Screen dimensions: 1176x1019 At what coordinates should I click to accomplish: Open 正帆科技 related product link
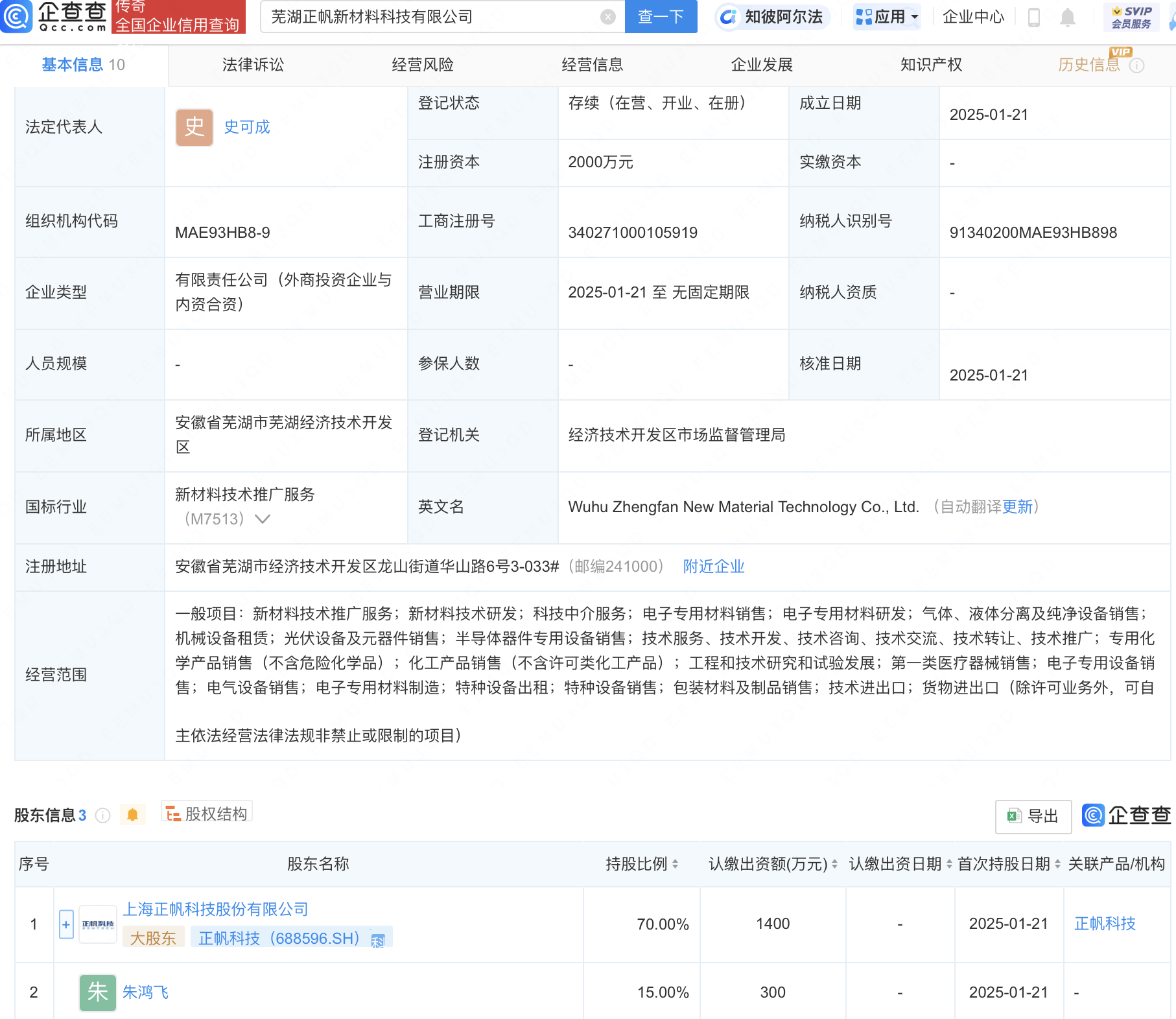(x=1105, y=924)
